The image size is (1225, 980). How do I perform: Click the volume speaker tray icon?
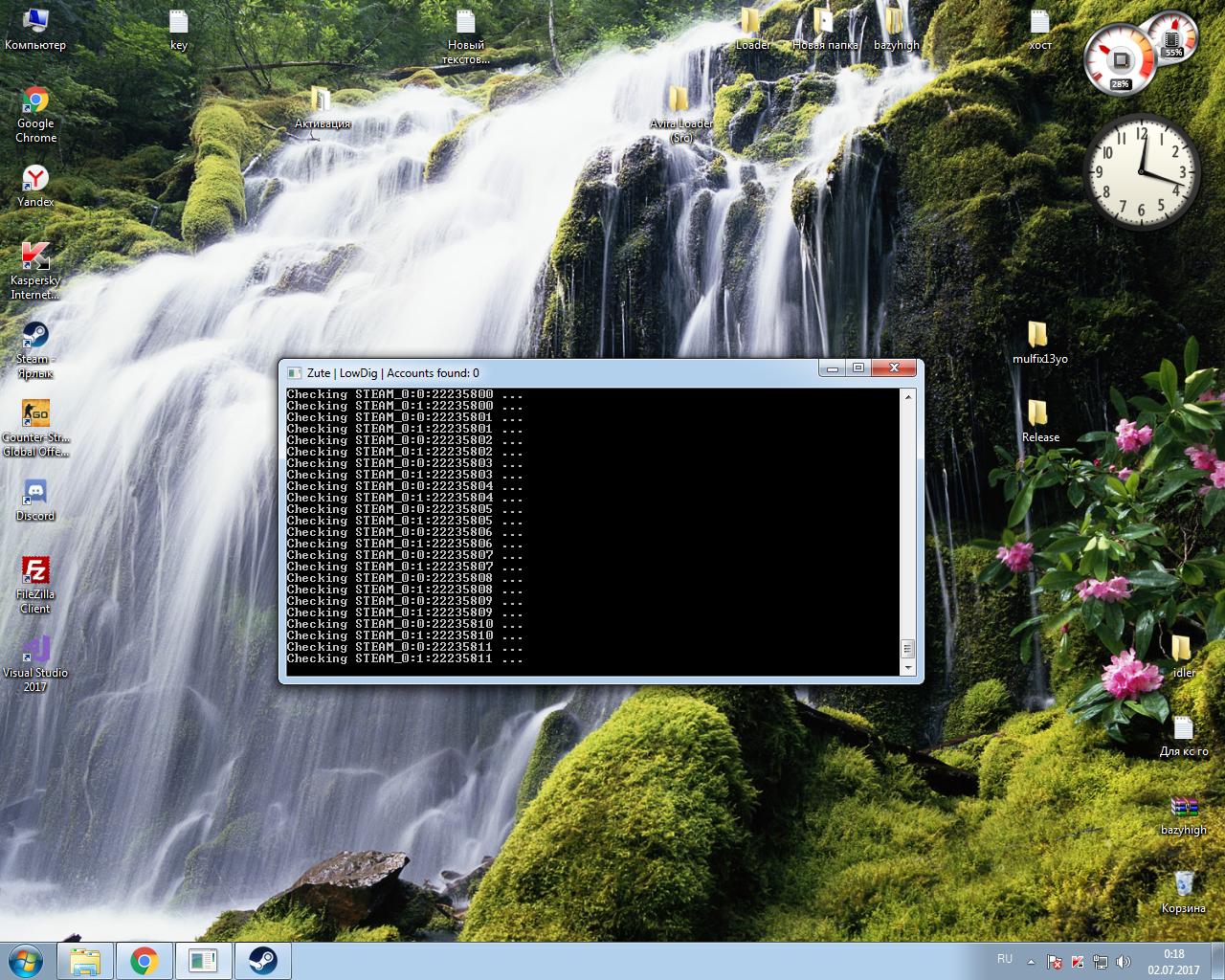tap(1124, 962)
